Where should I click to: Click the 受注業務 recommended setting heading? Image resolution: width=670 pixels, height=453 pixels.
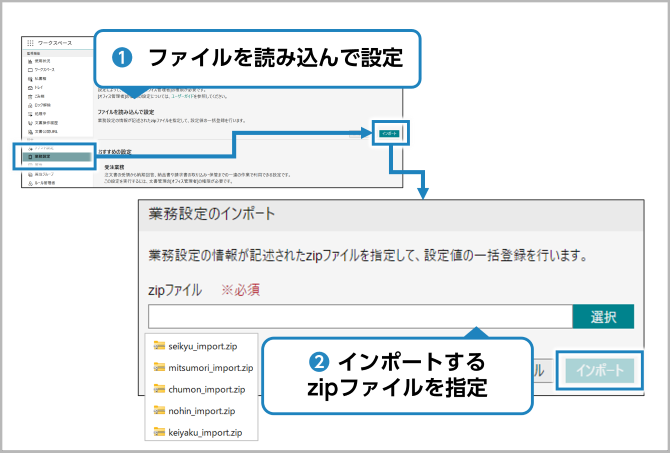click(114, 167)
